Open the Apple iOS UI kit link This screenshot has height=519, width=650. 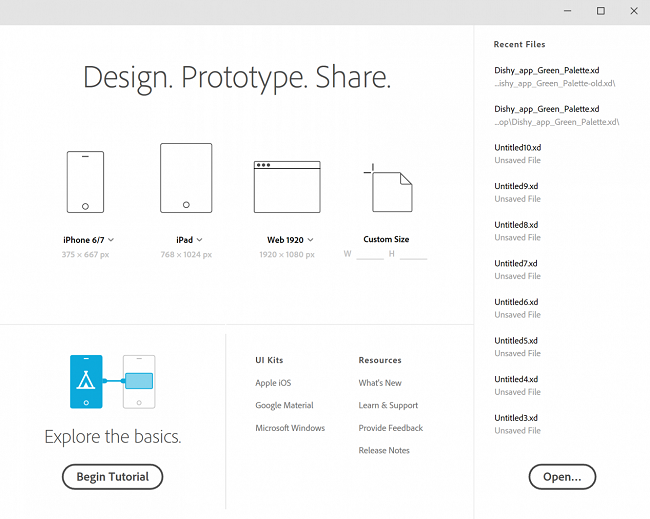(273, 383)
